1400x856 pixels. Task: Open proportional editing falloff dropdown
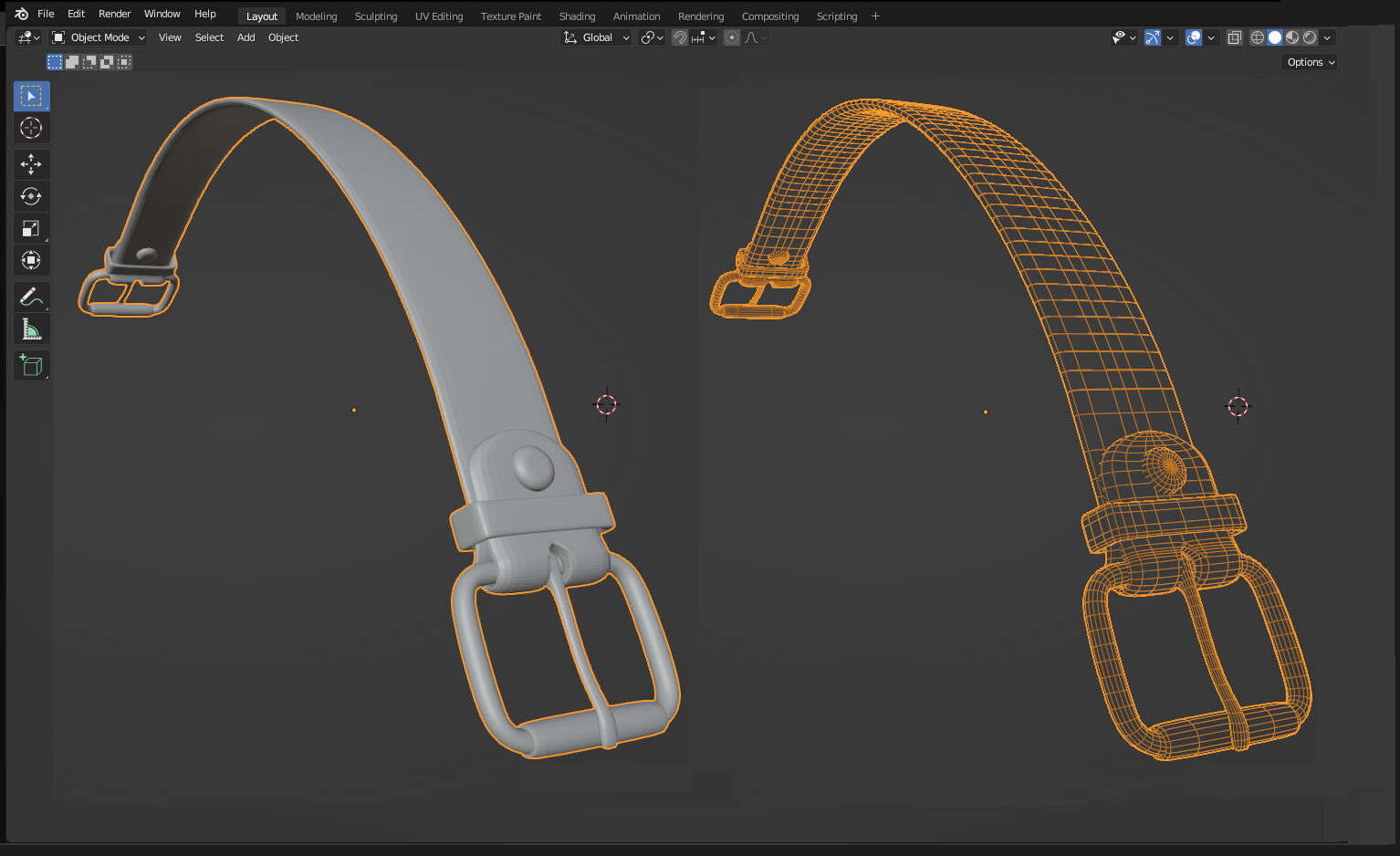[757, 37]
